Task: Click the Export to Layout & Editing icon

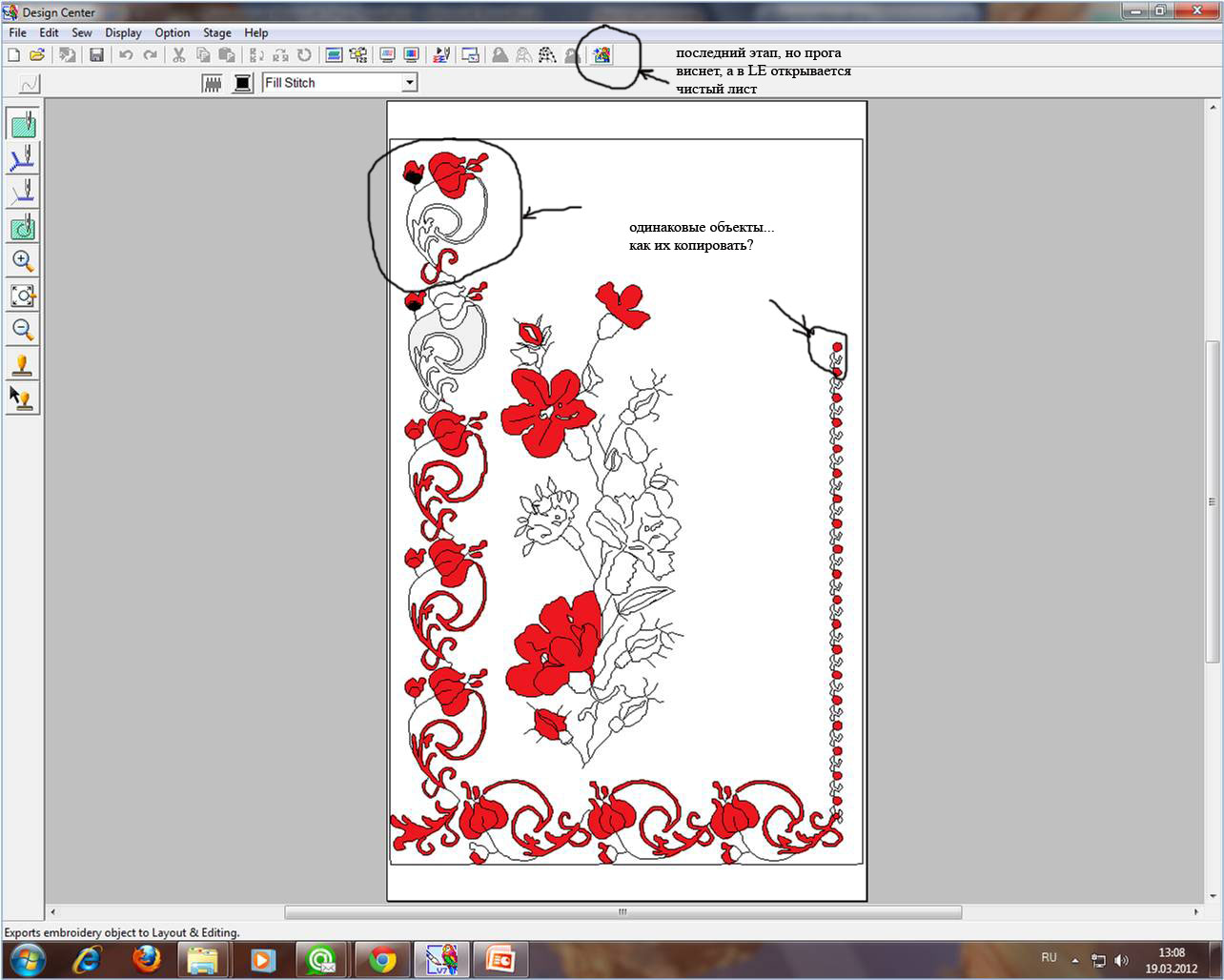Action: click(x=602, y=55)
